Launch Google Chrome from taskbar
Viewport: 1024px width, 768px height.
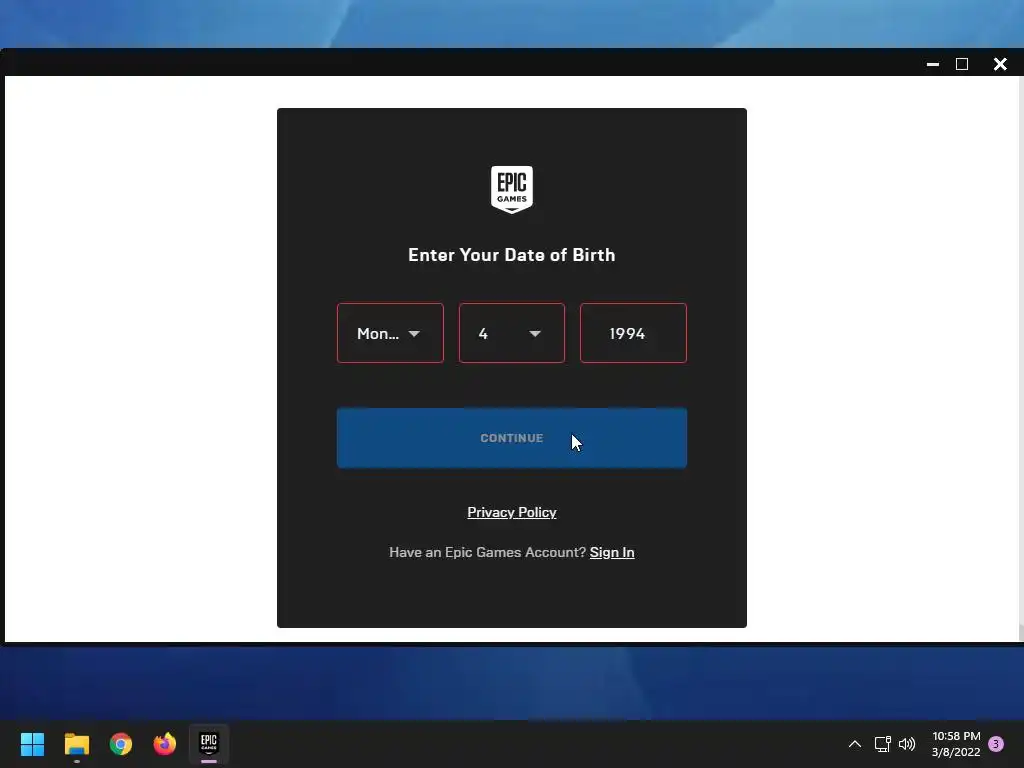121,744
